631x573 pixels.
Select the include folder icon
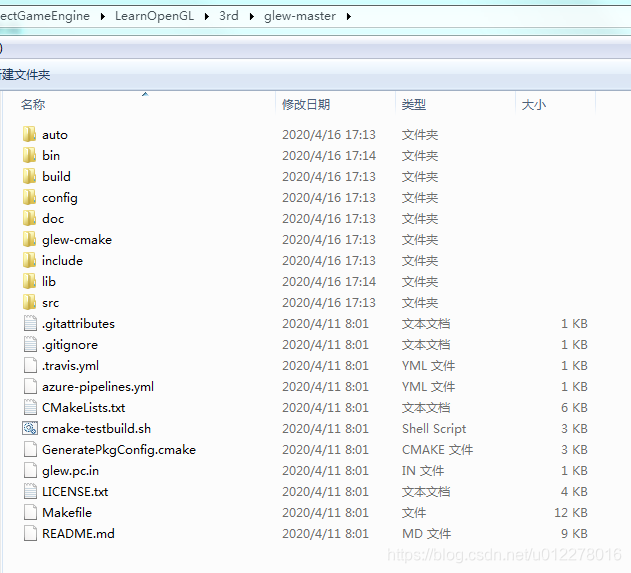[29, 260]
